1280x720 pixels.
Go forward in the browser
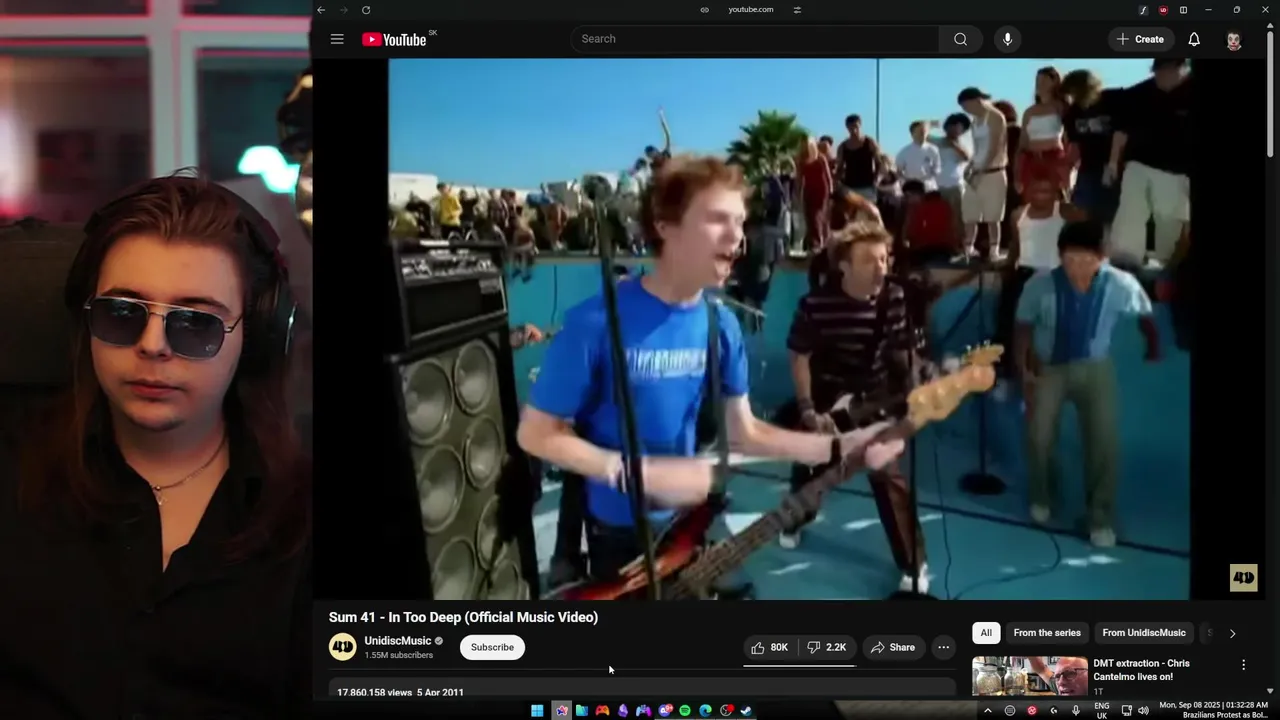tap(343, 10)
